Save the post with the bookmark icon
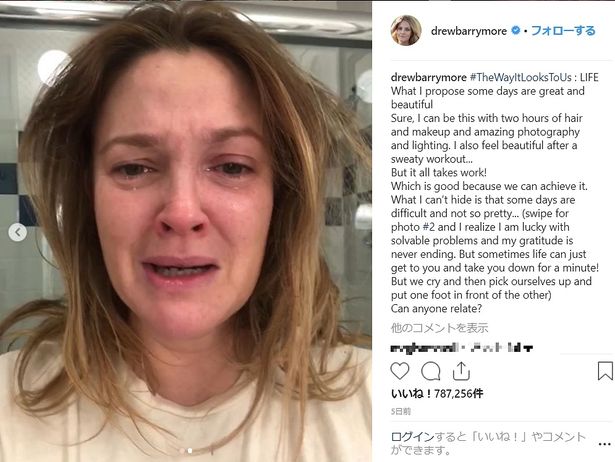This screenshot has height=462, width=615. click(x=605, y=371)
